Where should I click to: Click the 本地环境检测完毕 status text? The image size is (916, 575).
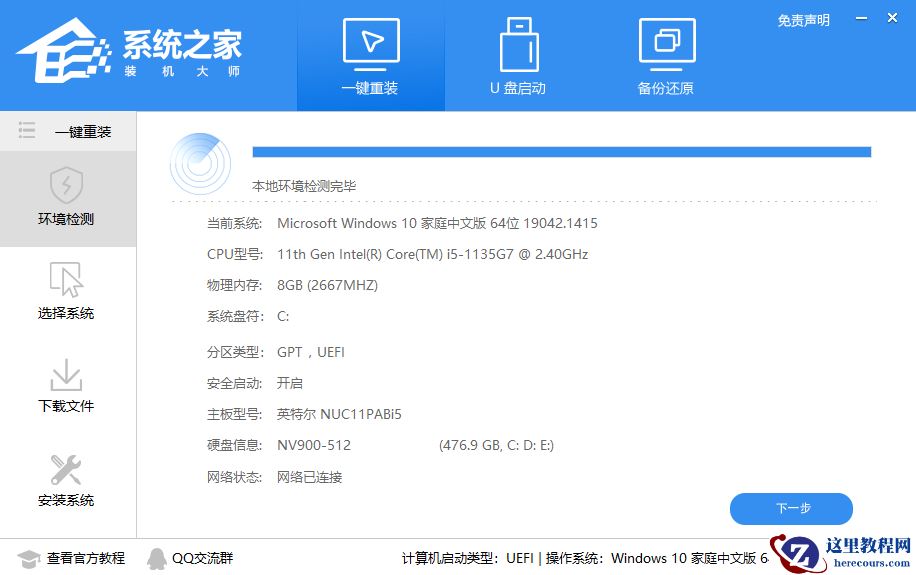(304, 186)
